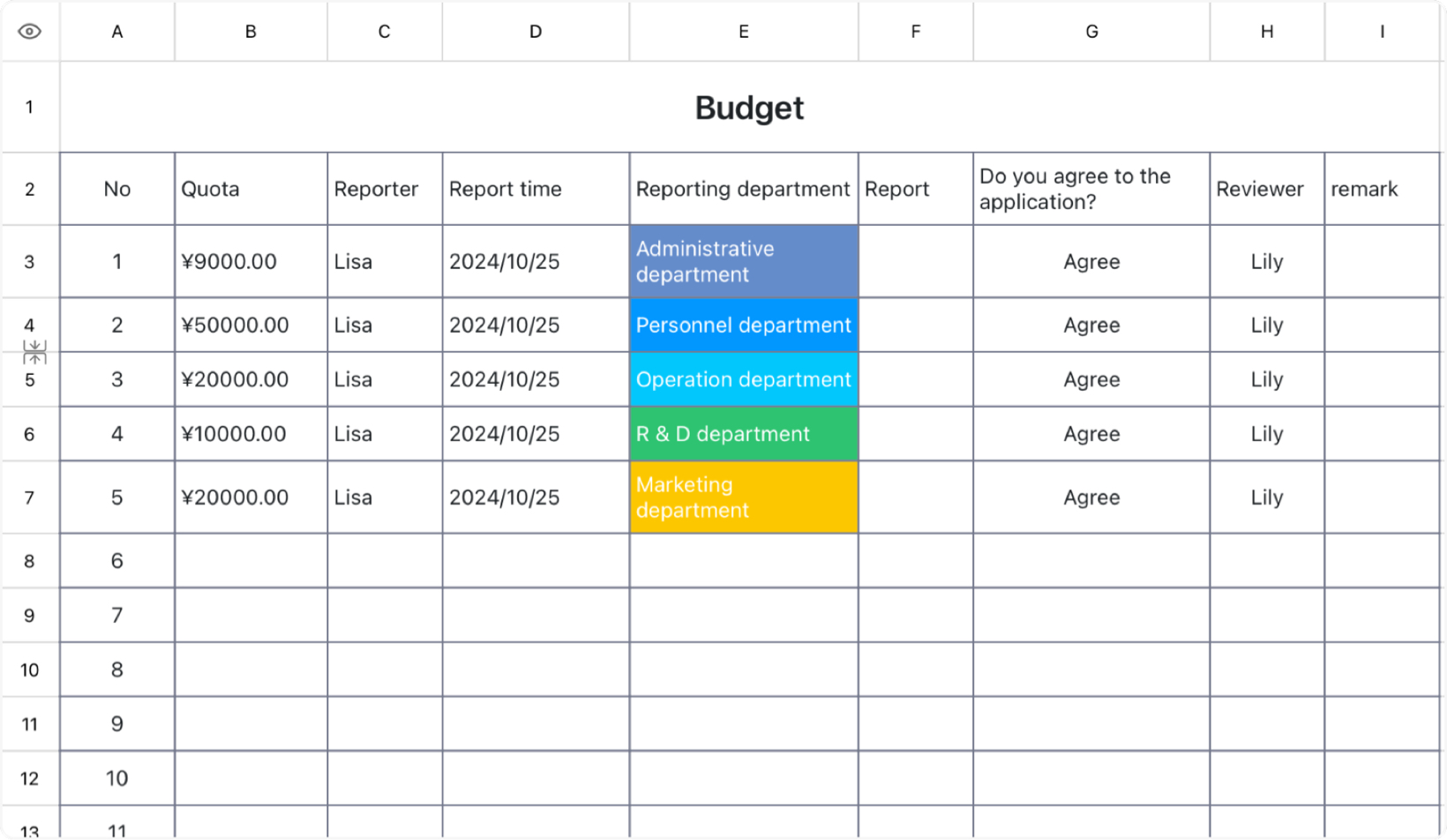Viewport: 1447px width, 840px height.
Task: Select column C header
Action: (x=385, y=32)
